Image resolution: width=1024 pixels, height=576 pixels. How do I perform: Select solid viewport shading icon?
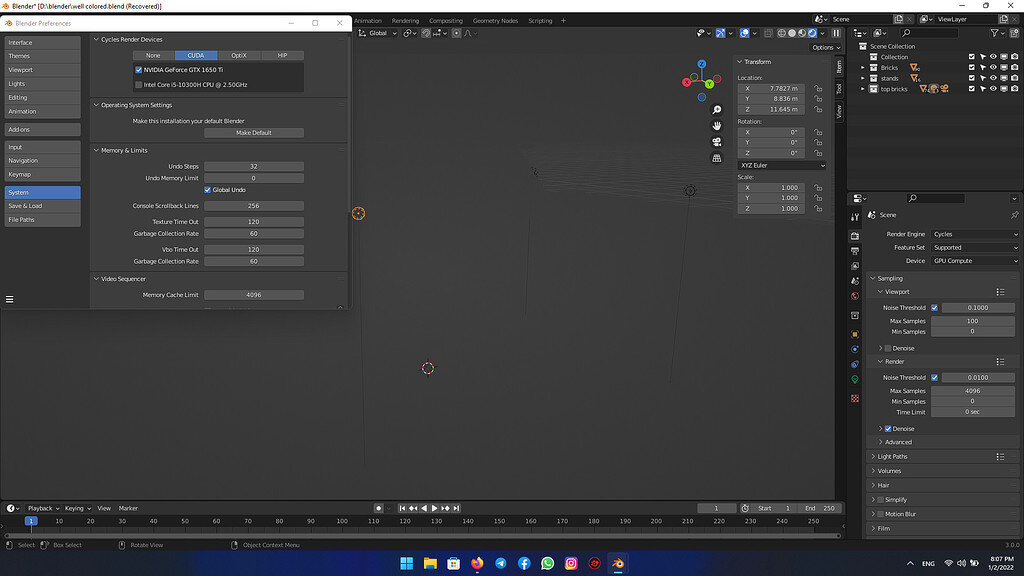point(792,33)
